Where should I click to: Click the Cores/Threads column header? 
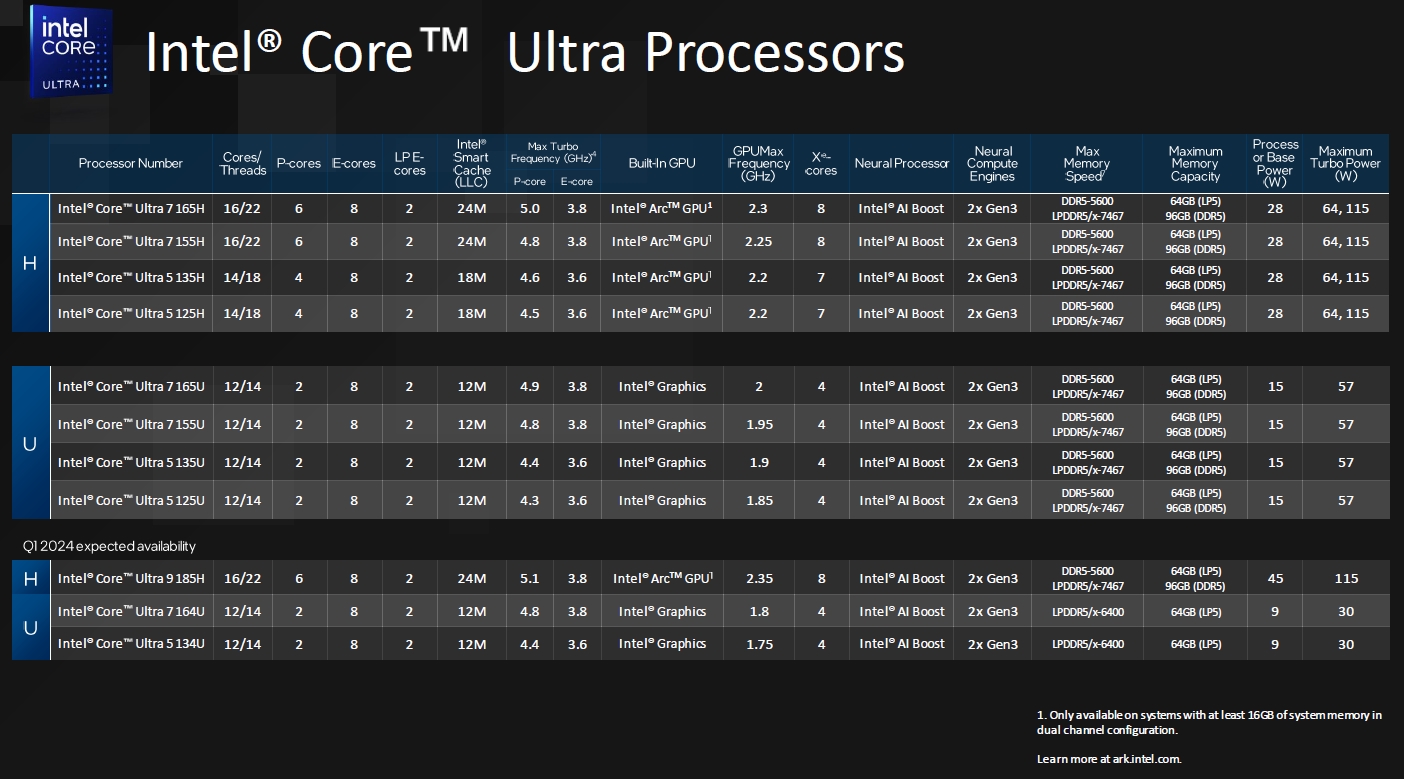point(242,163)
